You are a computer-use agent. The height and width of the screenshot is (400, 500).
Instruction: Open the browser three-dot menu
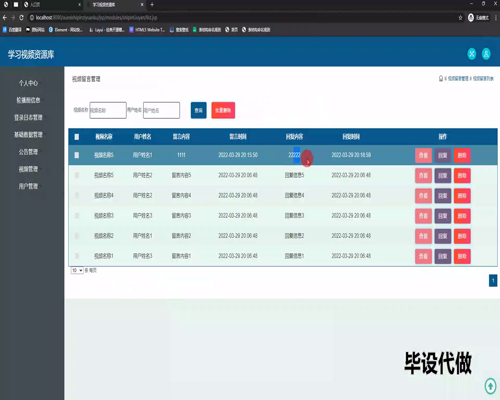point(496,18)
